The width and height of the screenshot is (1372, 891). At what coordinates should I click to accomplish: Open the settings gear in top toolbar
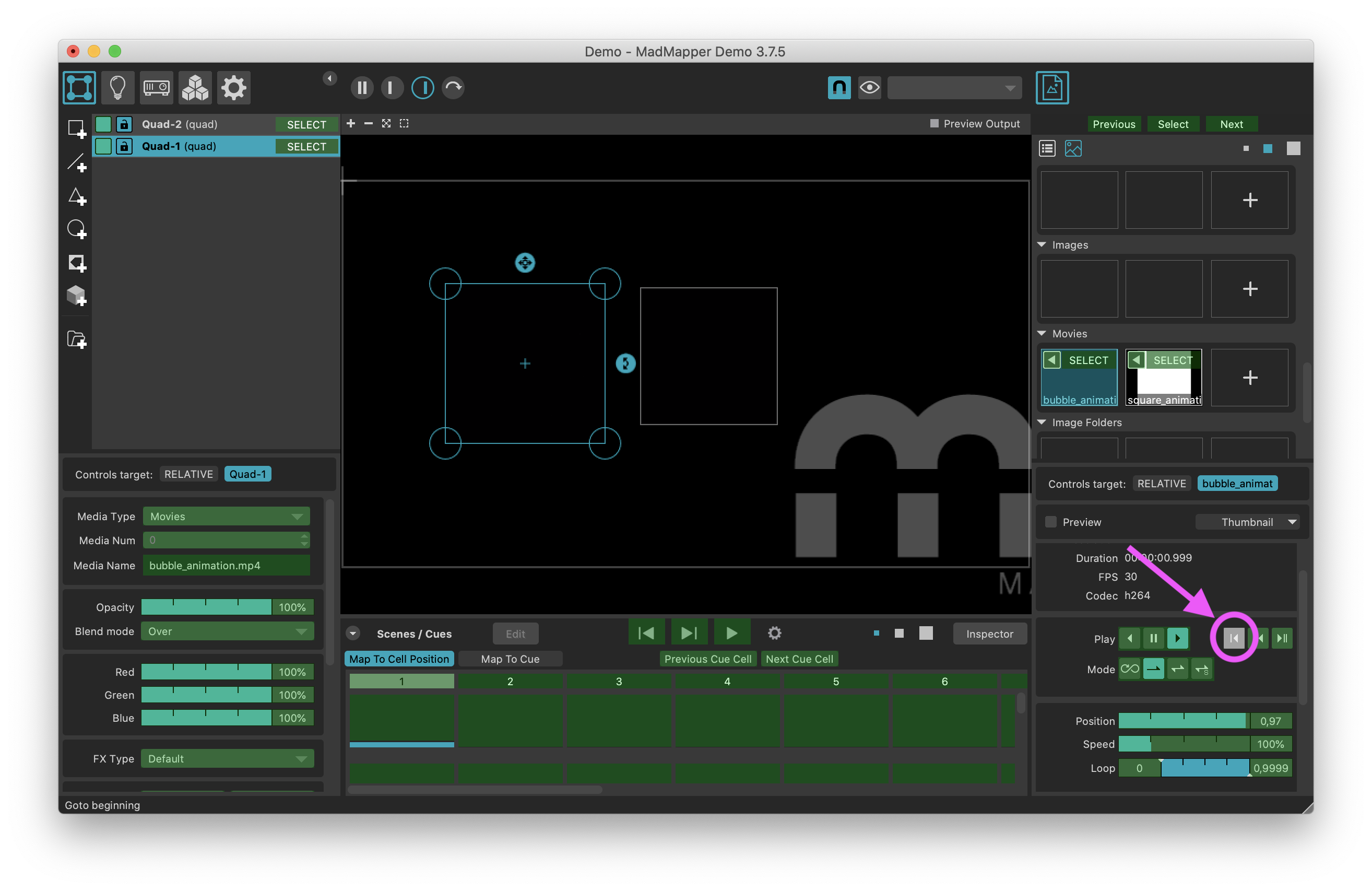[x=233, y=88]
